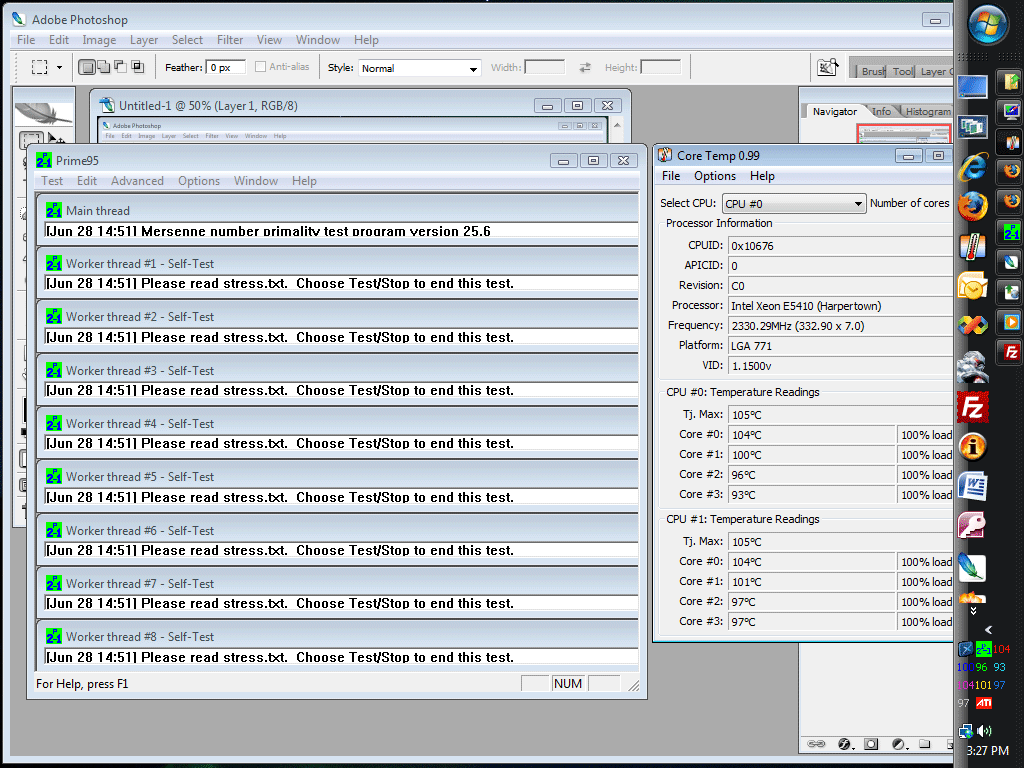Open the File menu in Core Temp
The image size is (1024, 768).
click(x=671, y=176)
